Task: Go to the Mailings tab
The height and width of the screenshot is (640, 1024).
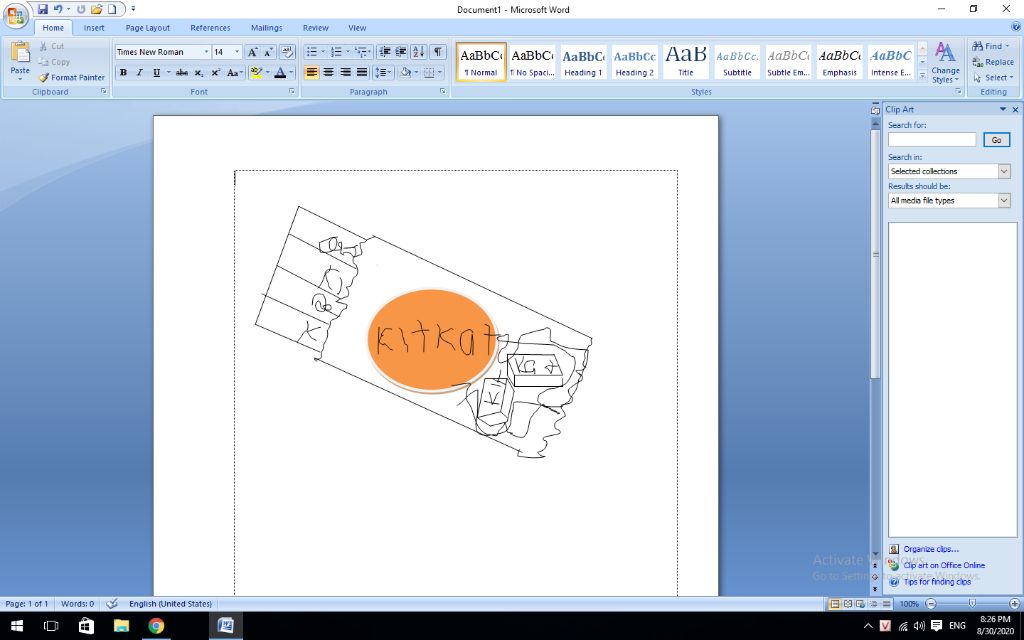Action: (x=266, y=28)
